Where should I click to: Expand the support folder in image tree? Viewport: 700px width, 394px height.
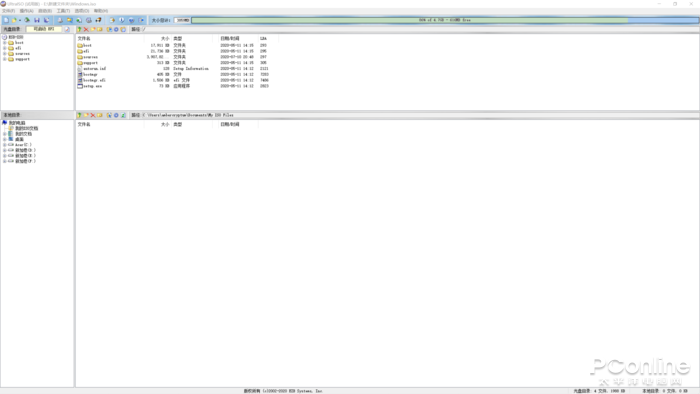pos(5,59)
